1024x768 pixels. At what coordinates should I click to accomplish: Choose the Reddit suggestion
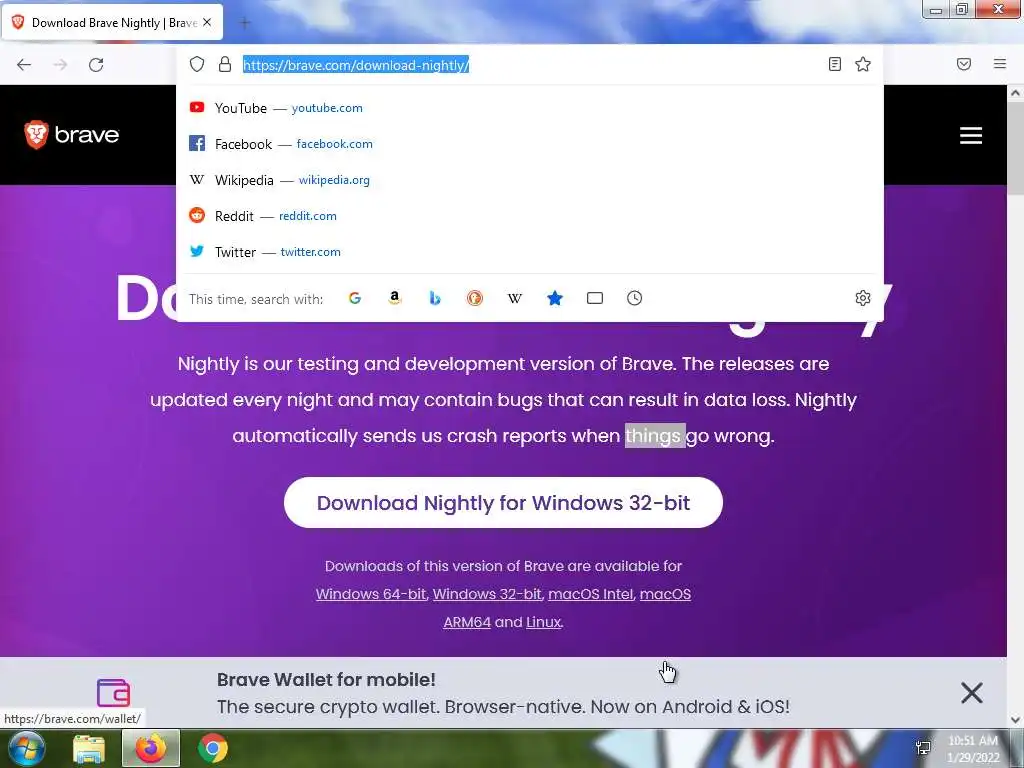pos(530,216)
